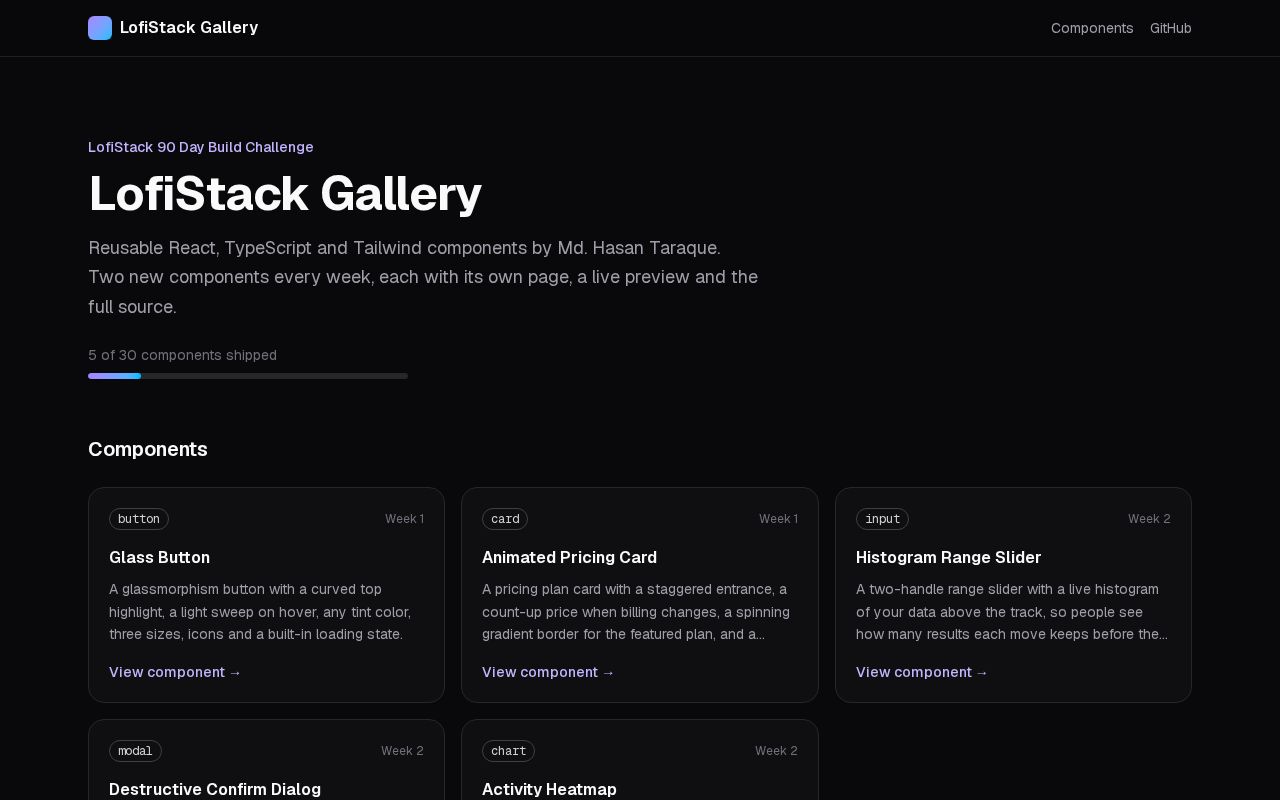Open the Destructive Confirm Dialog title
Screen dimensions: 1280x800
coord(215,789)
